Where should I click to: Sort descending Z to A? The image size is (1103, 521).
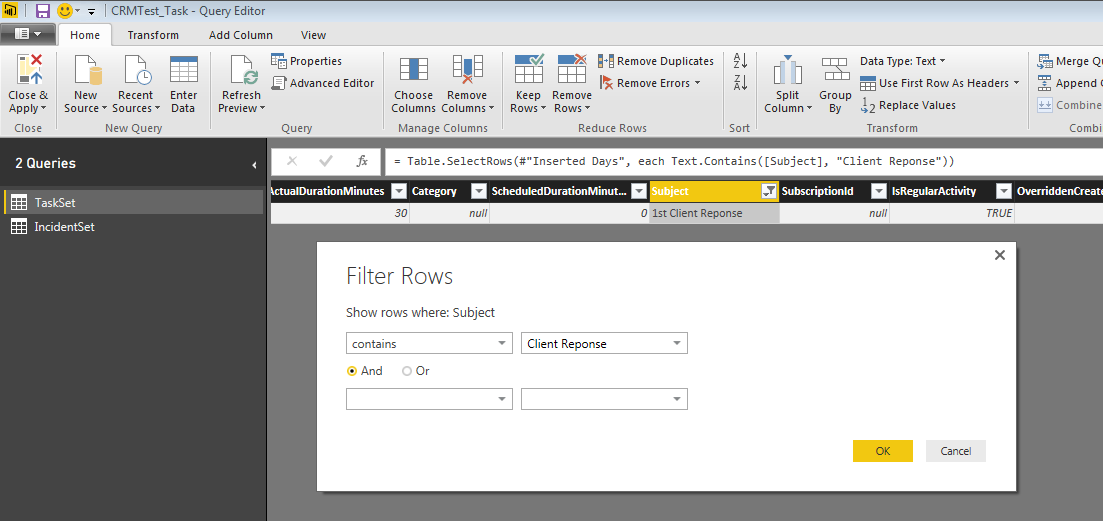[740, 82]
